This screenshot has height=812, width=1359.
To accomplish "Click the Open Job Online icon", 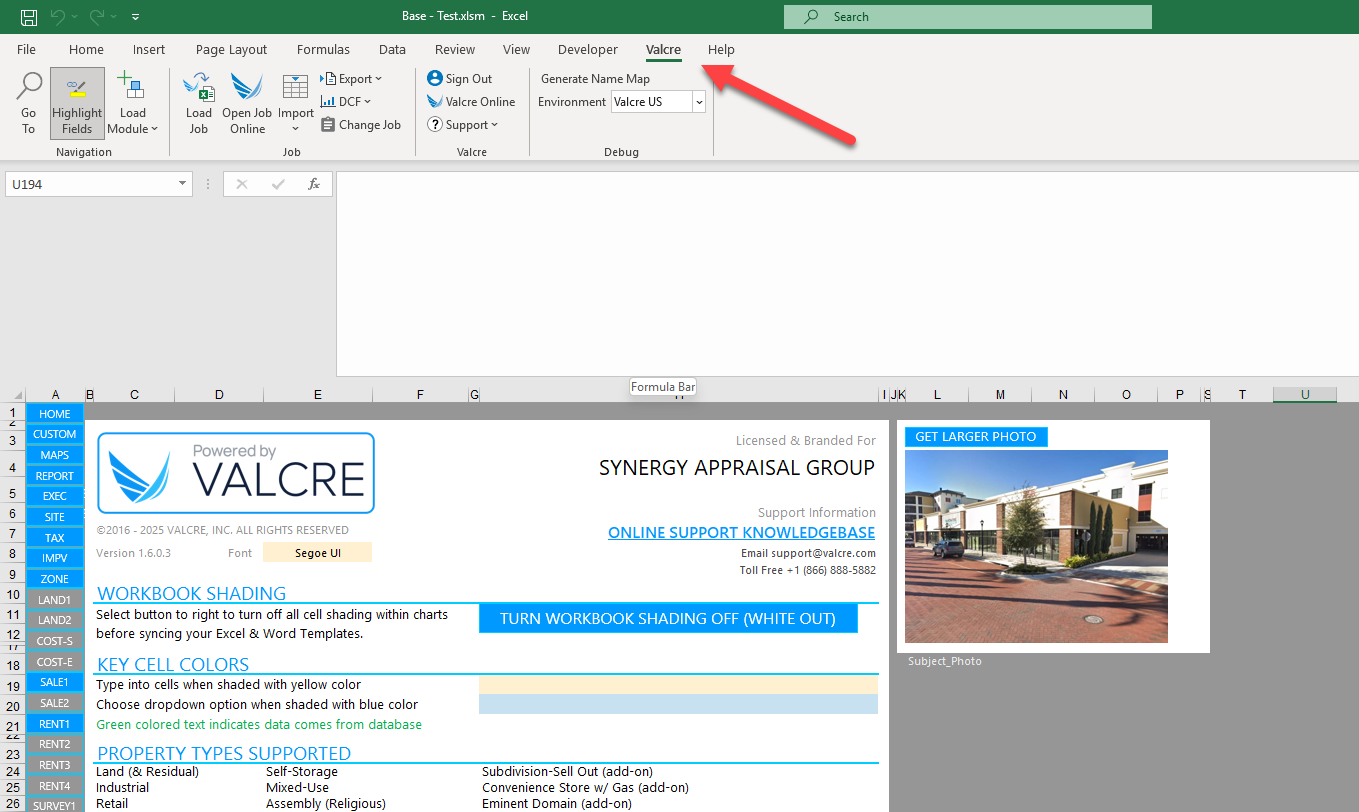I will pyautogui.click(x=247, y=87).
